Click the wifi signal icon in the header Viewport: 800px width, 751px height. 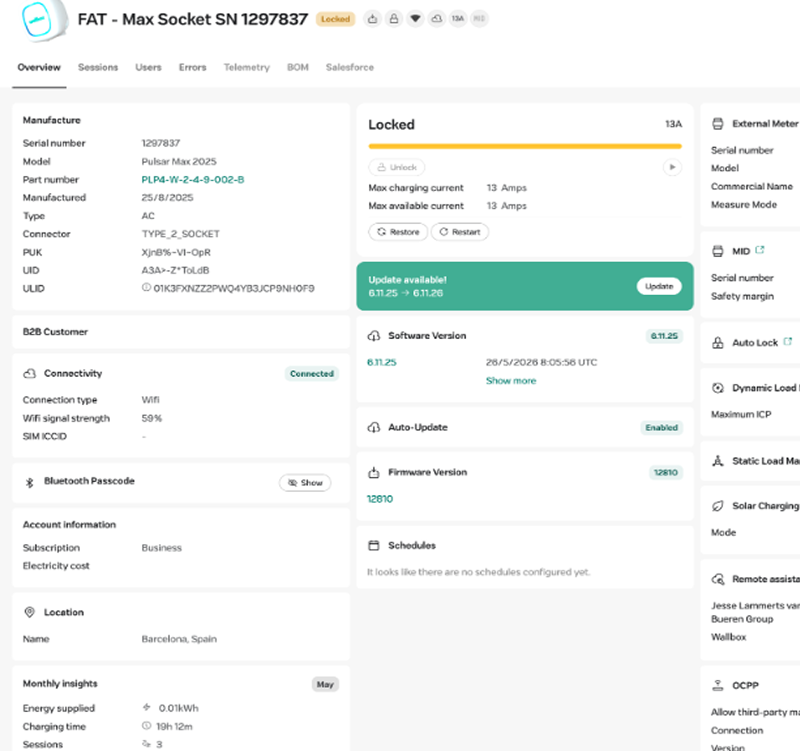point(415,19)
